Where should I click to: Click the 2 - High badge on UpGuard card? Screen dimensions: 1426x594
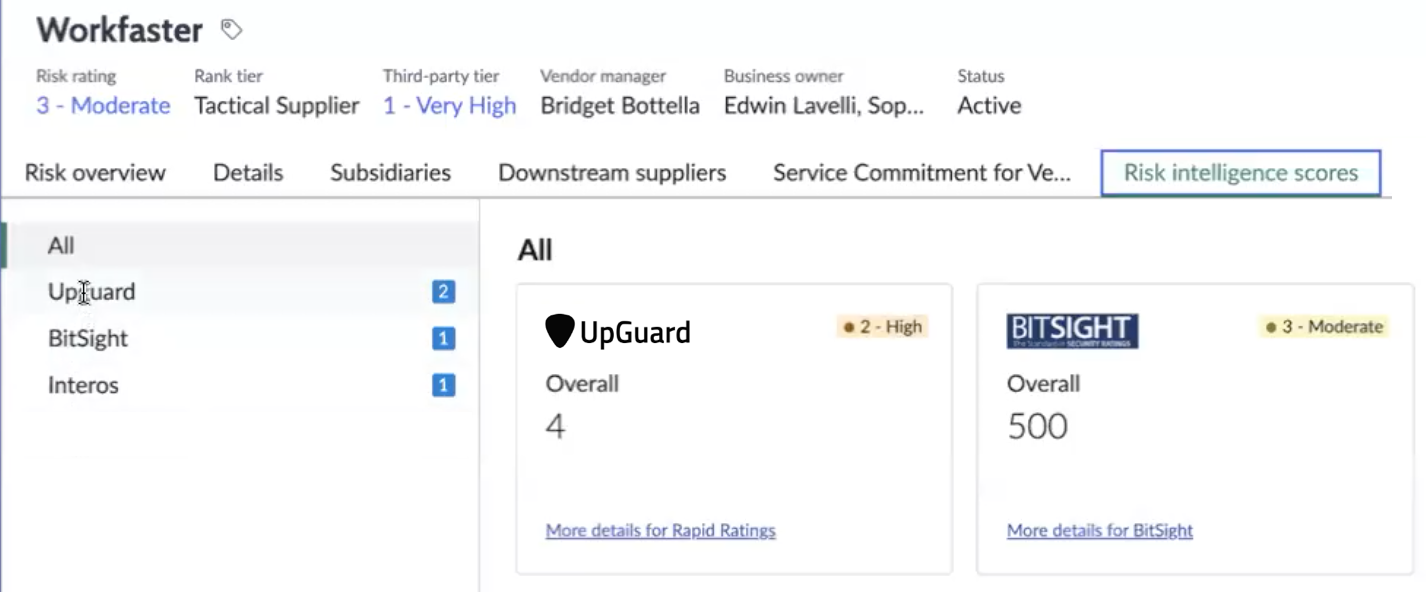(x=883, y=327)
